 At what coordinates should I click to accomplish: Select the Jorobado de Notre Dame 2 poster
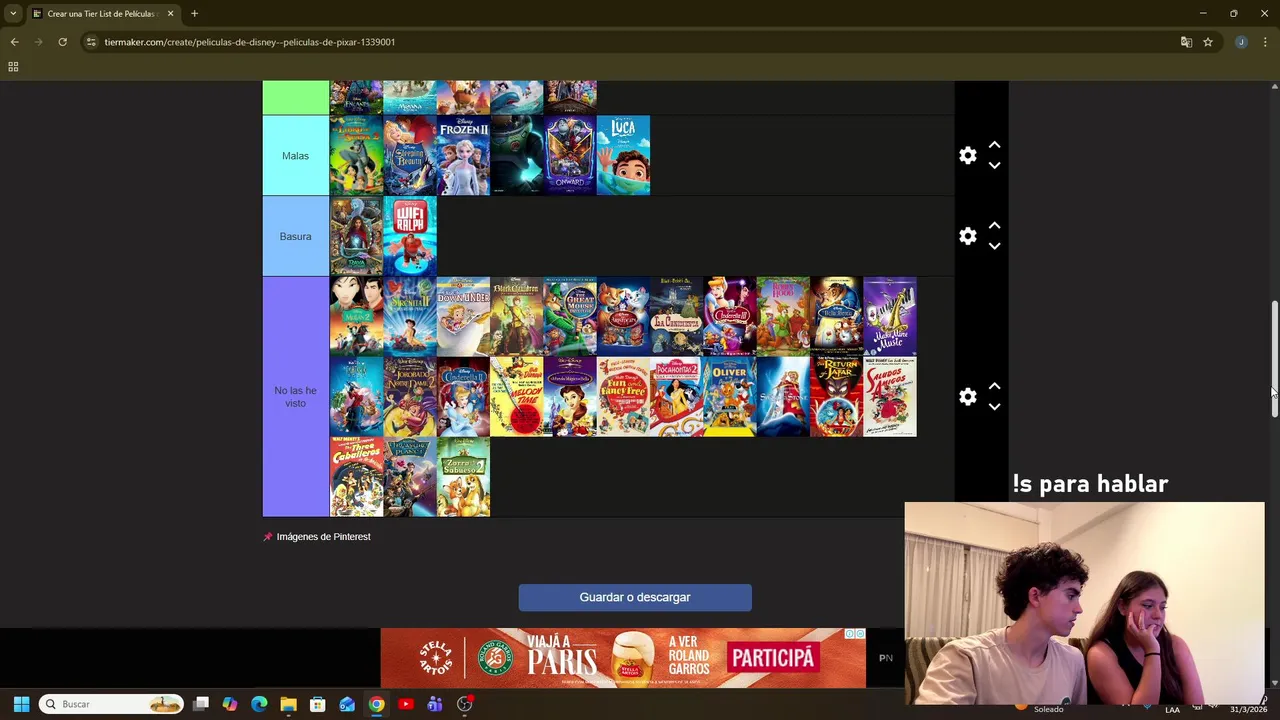(410, 397)
